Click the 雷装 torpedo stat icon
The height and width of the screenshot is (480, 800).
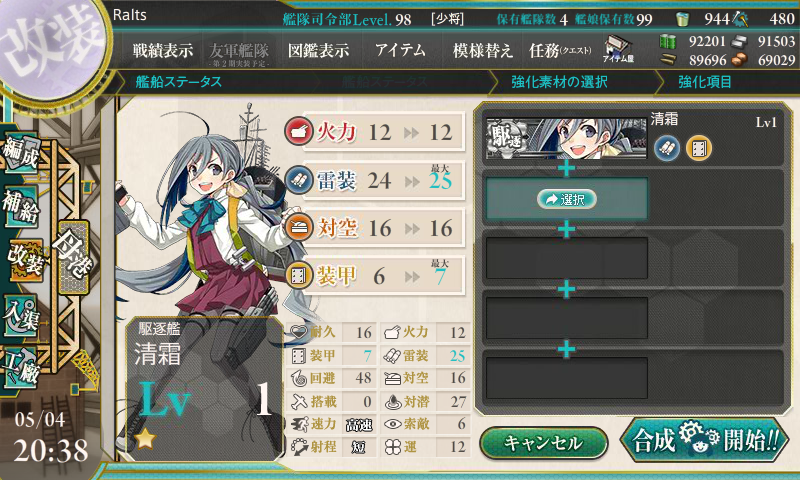[298, 180]
